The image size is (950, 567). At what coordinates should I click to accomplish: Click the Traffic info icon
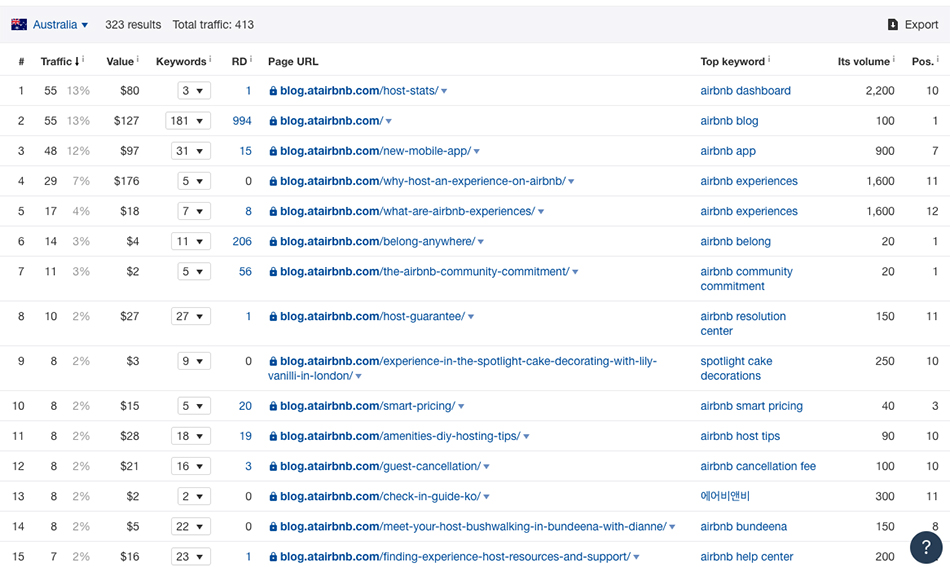pos(83,59)
